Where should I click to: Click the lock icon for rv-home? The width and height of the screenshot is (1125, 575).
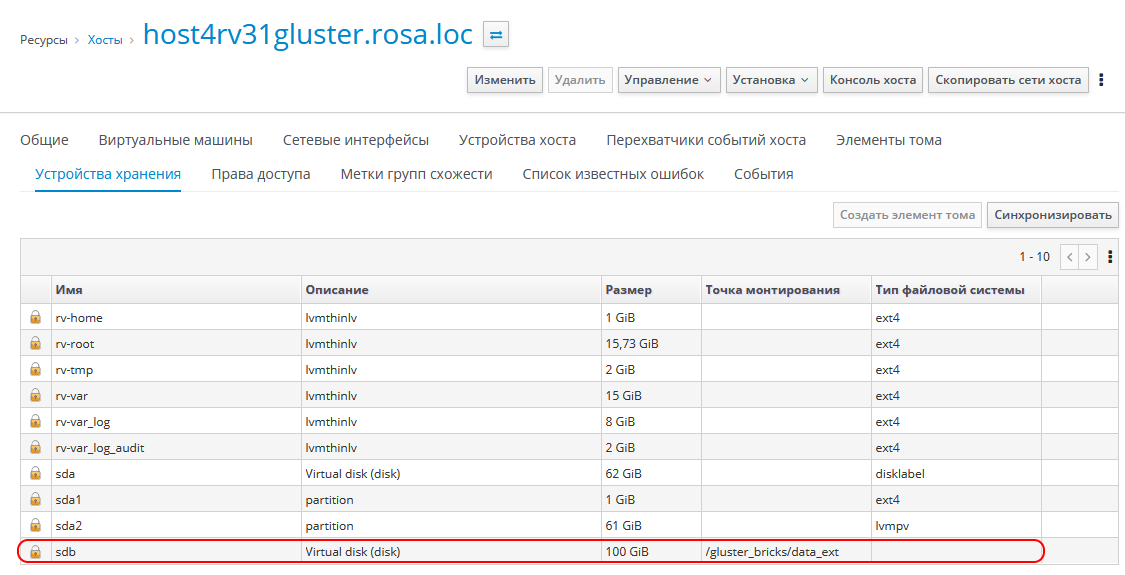click(x=36, y=318)
